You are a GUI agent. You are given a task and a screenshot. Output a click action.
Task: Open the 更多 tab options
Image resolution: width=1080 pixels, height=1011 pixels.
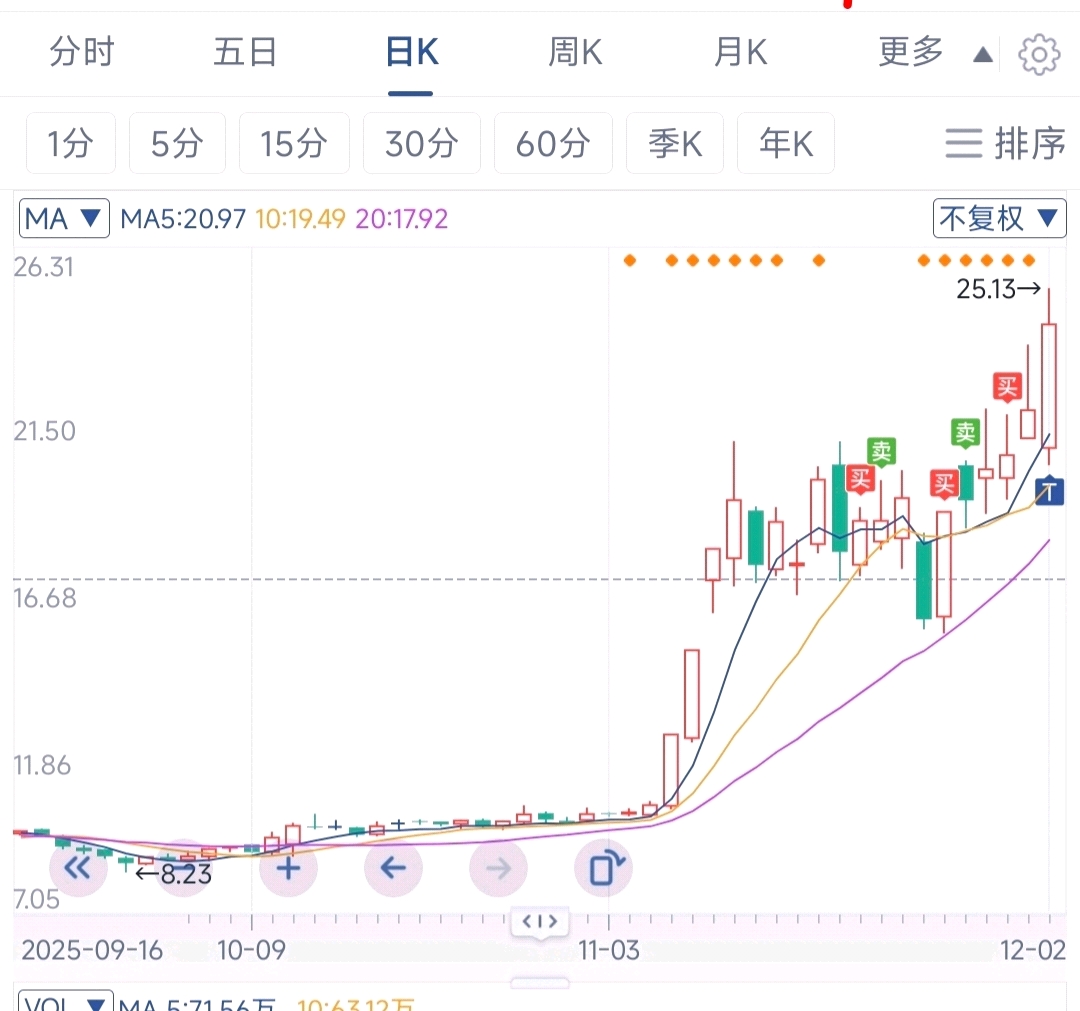[x=911, y=52]
